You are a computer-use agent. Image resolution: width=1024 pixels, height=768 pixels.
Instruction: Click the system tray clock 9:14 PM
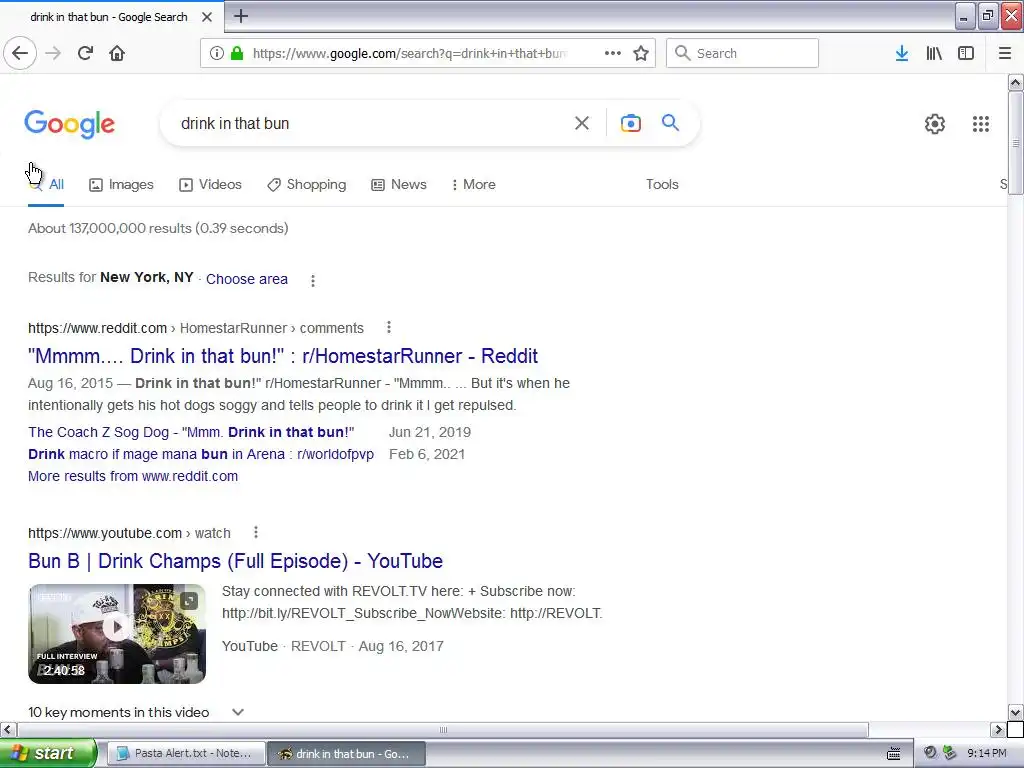(x=986, y=753)
